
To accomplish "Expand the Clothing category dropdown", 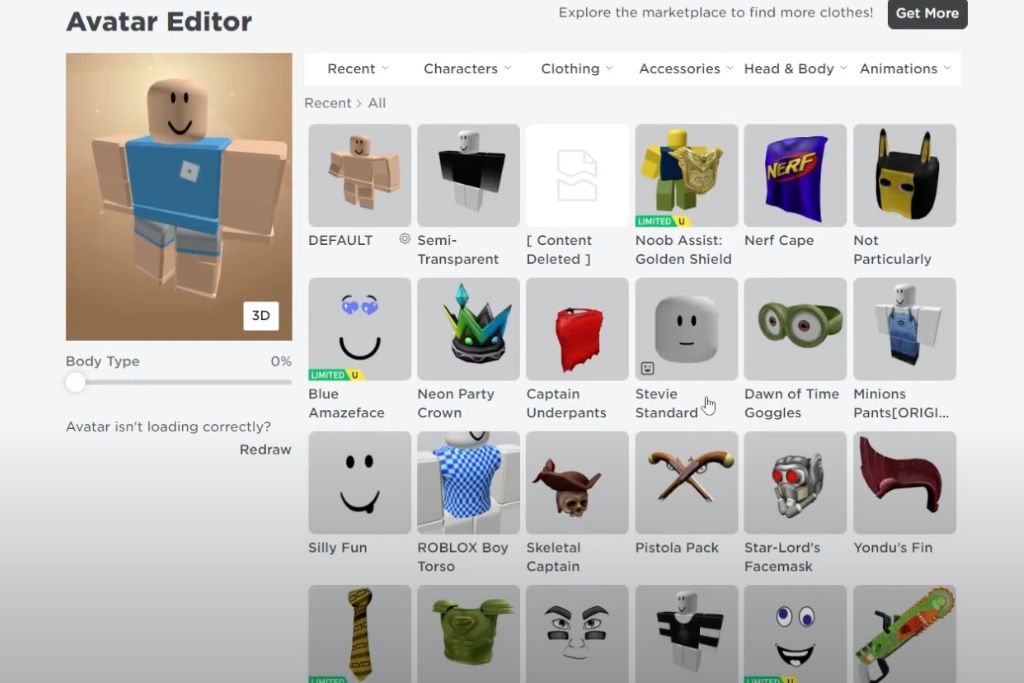I will (577, 69).
